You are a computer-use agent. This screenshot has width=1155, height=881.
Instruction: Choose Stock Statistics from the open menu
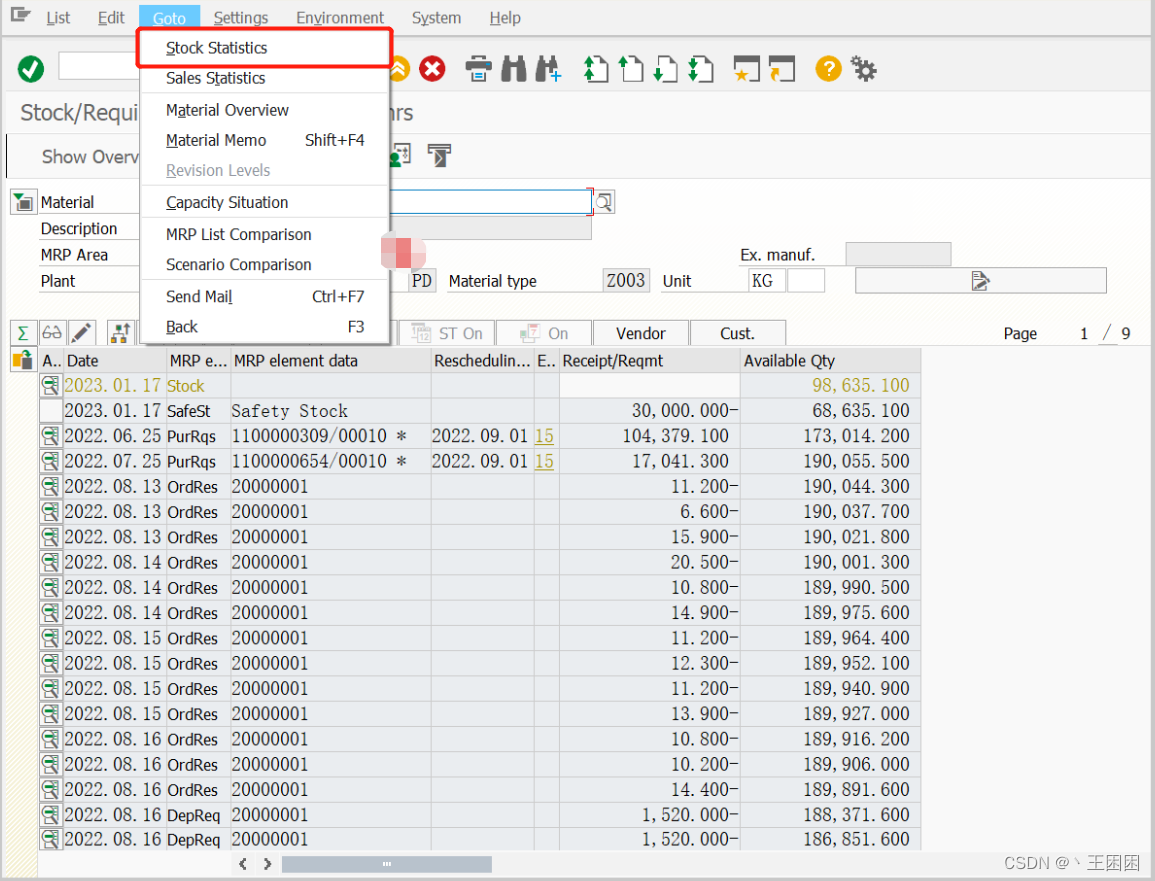pyautogui.click(x=216, y=47)
